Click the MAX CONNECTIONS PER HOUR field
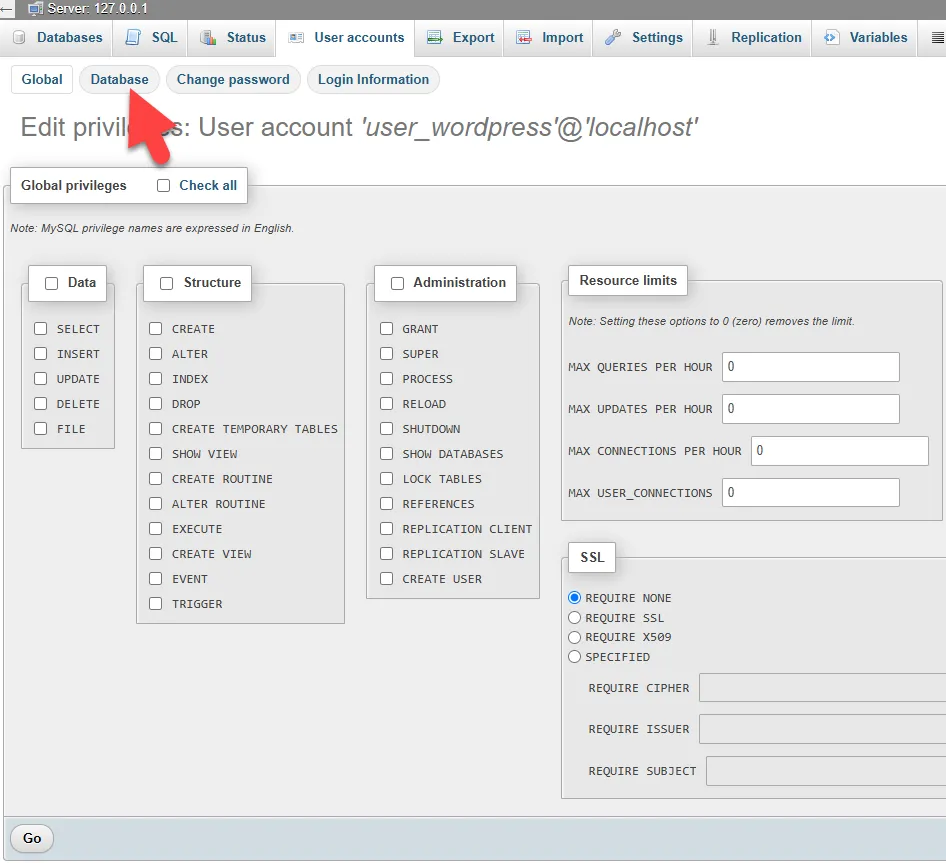Screen dimensions: 946x863 click(x=839, y=451)
